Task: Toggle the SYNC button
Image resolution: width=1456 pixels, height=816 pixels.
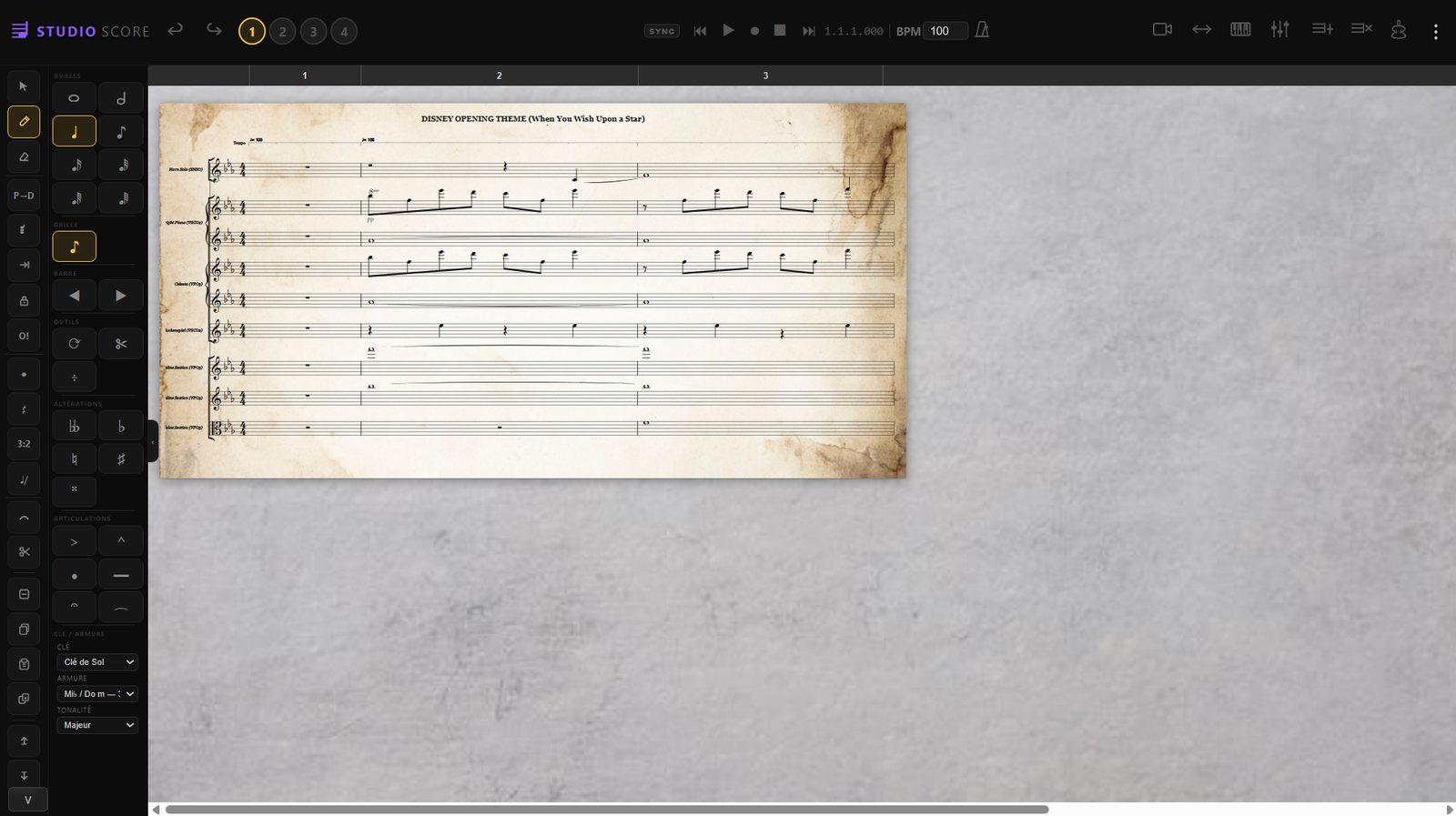Action: tap(662, 31)
